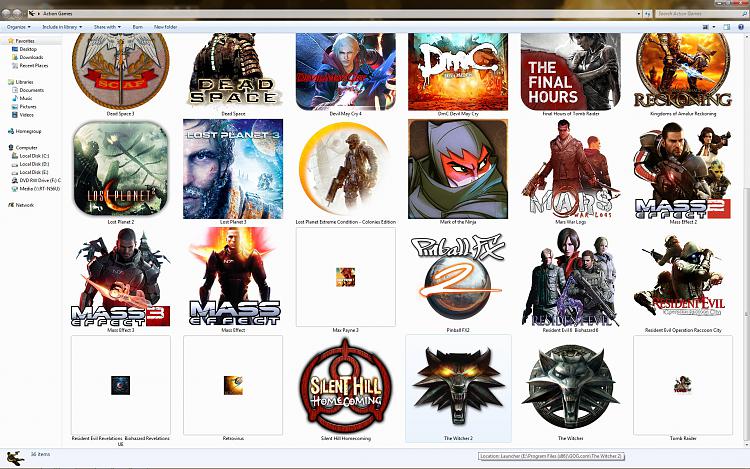Select the Resident Evil Revelations small icon

pos(121,385)
